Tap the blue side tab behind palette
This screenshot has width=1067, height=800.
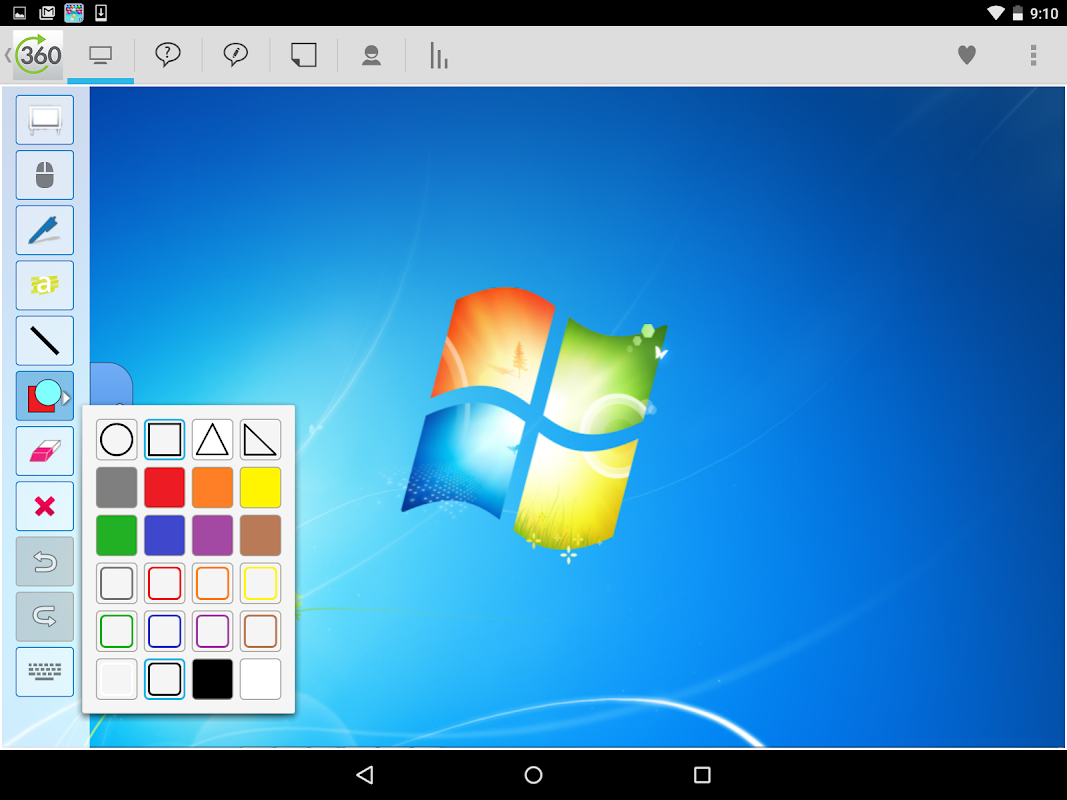click(x=112, y=384)
